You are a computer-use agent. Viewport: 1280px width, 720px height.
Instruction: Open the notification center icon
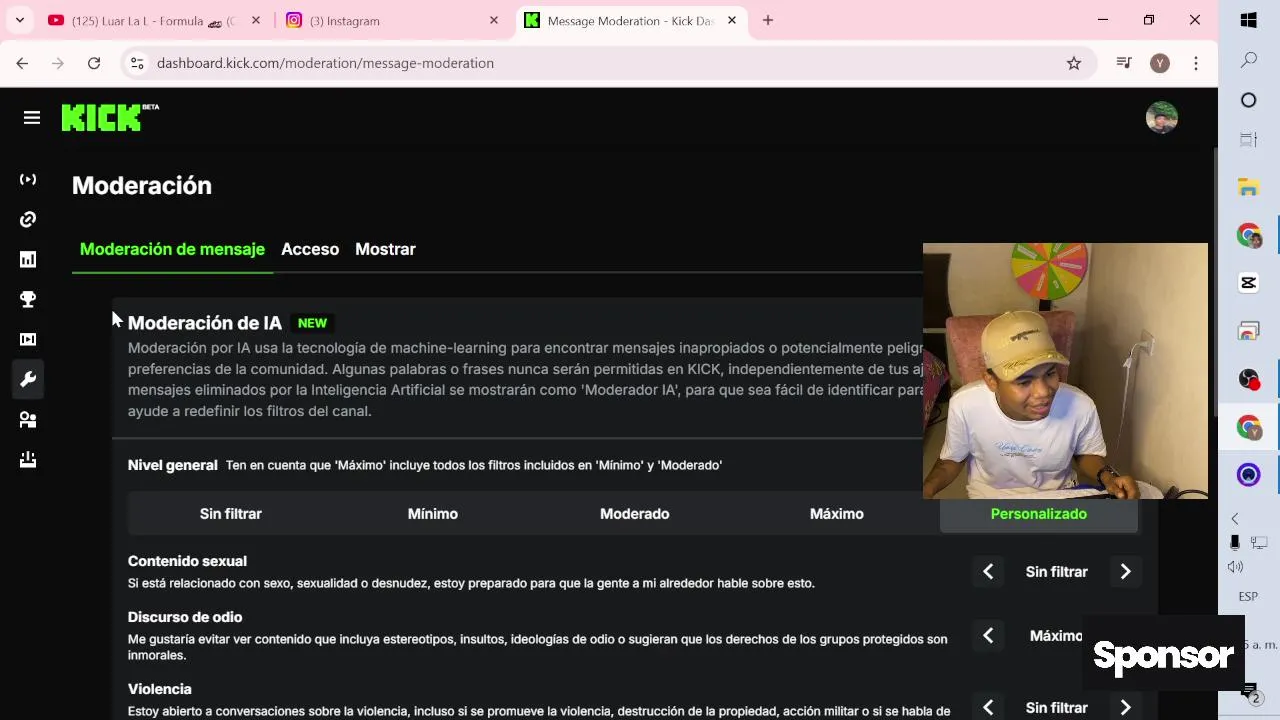(x=1249, y=692)
